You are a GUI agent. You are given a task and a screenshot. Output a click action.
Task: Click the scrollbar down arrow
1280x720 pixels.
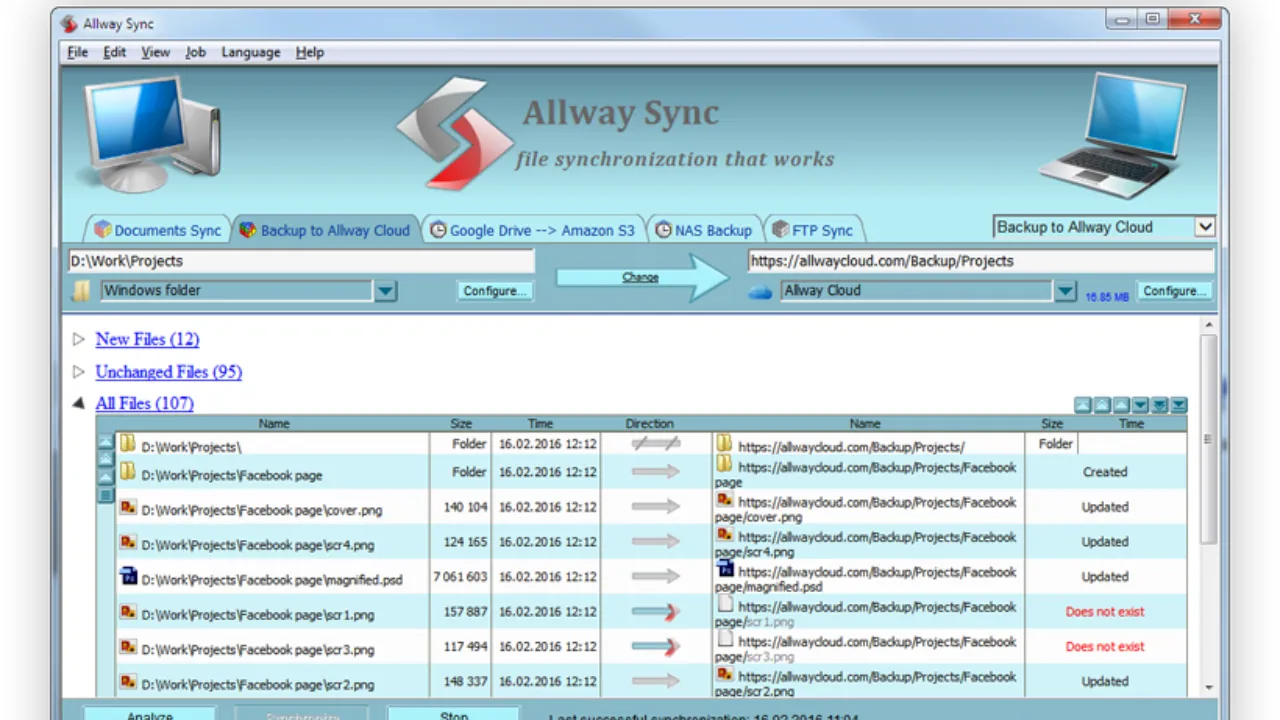click(1208, 687)
